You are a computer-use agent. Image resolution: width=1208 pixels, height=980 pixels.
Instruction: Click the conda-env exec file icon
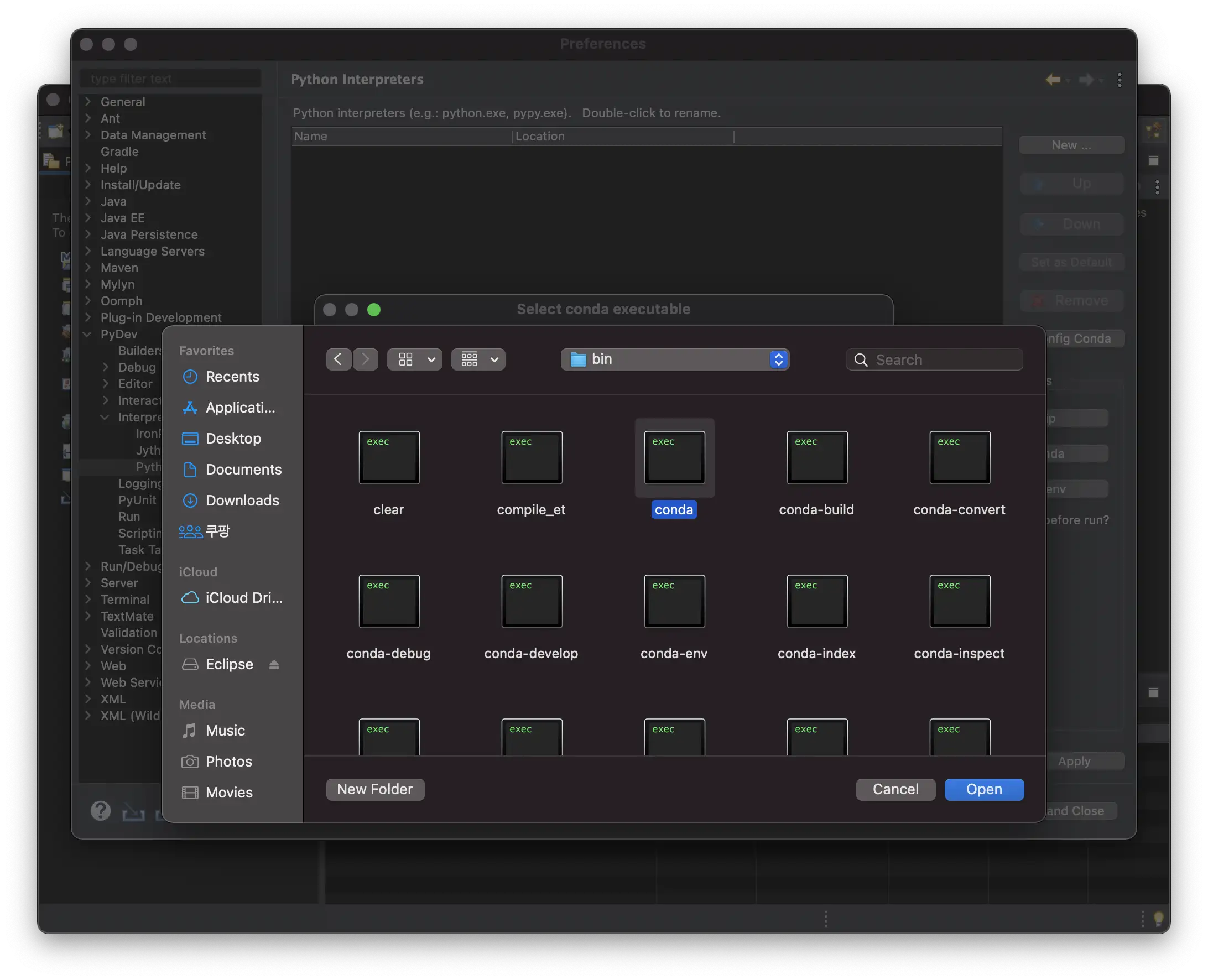click(x=674, y=601)
